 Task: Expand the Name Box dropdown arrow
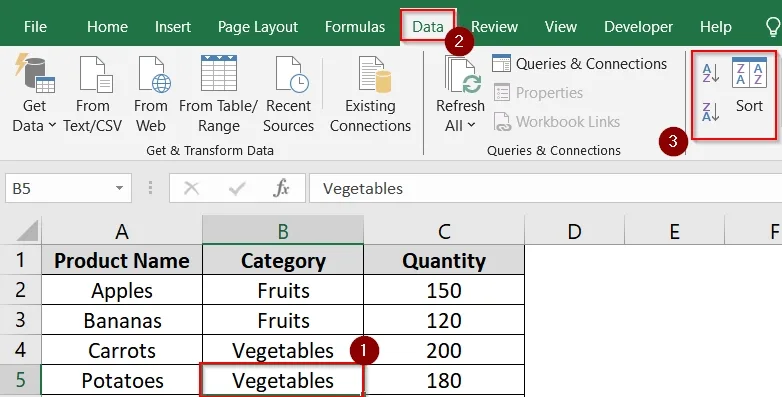[x=119, y=189]
